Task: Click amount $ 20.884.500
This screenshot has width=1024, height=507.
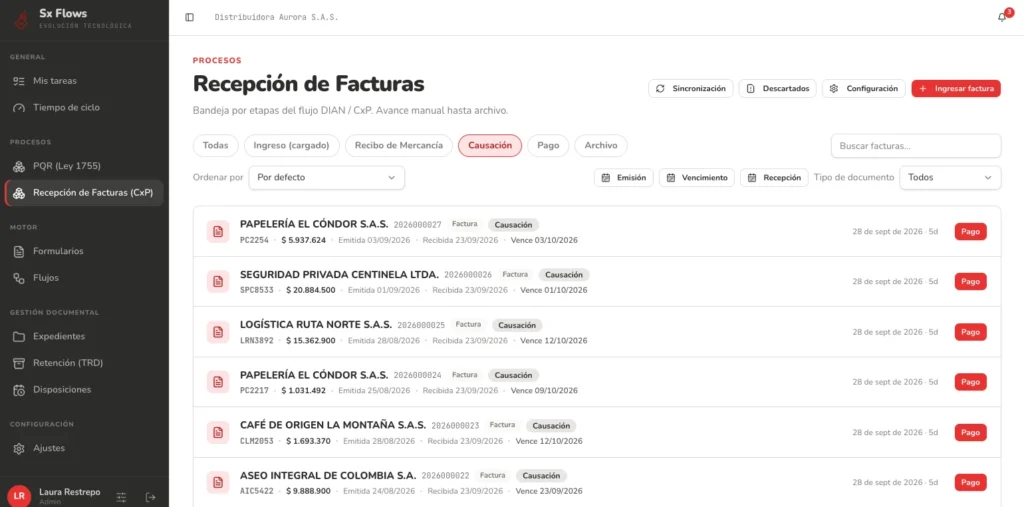Action: click(311, 290)
